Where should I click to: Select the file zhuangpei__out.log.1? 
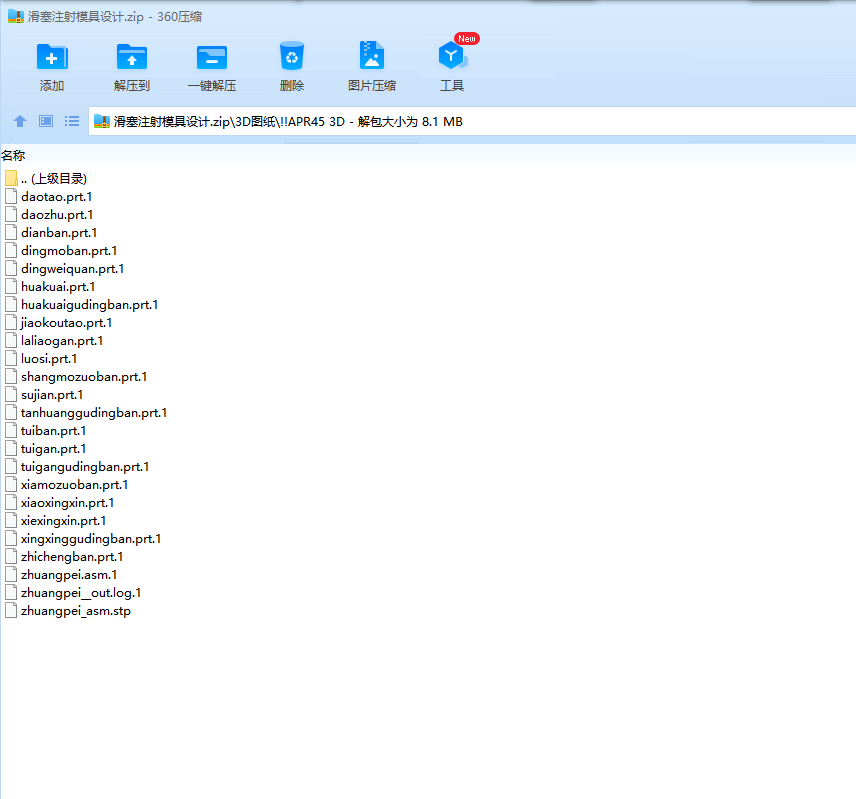(81, 593)
